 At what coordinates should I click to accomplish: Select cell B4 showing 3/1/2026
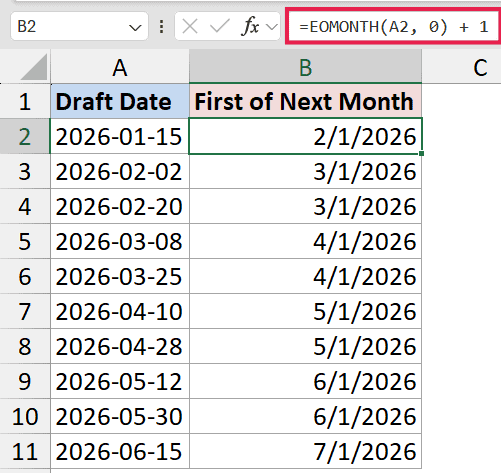305,206
